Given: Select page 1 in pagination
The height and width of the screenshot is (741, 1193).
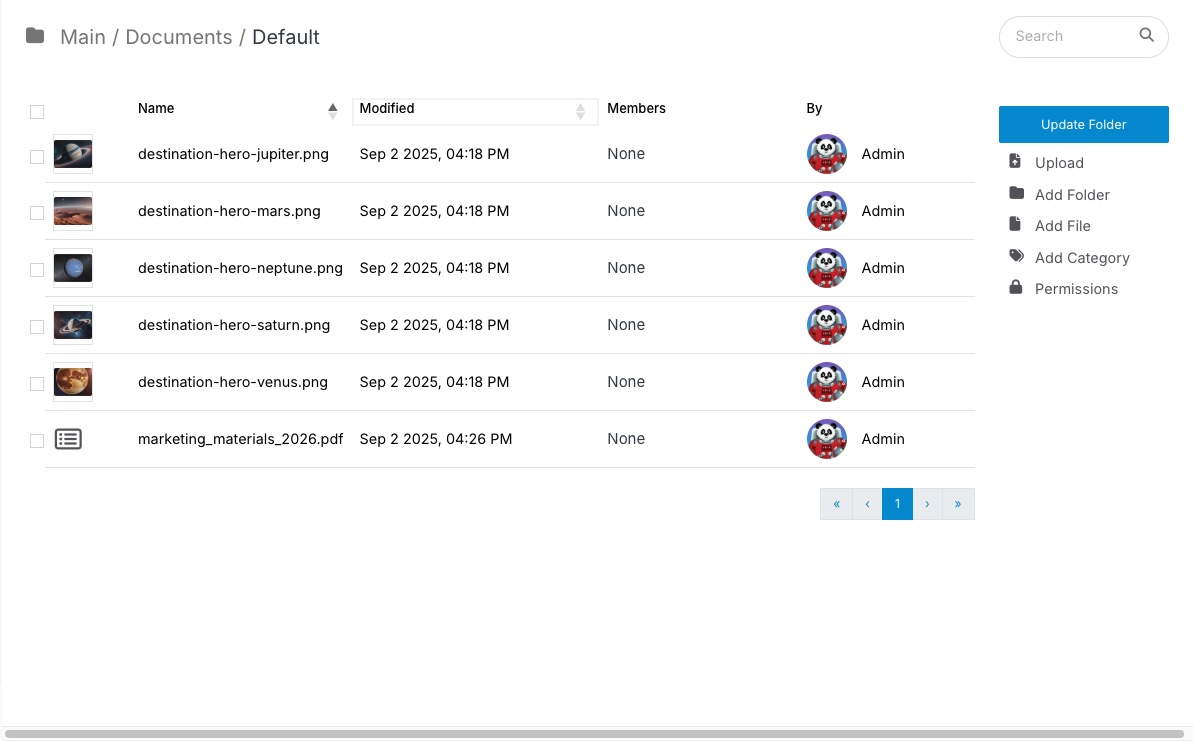Looking at the screenshot, I should click(x=898, y=504).
